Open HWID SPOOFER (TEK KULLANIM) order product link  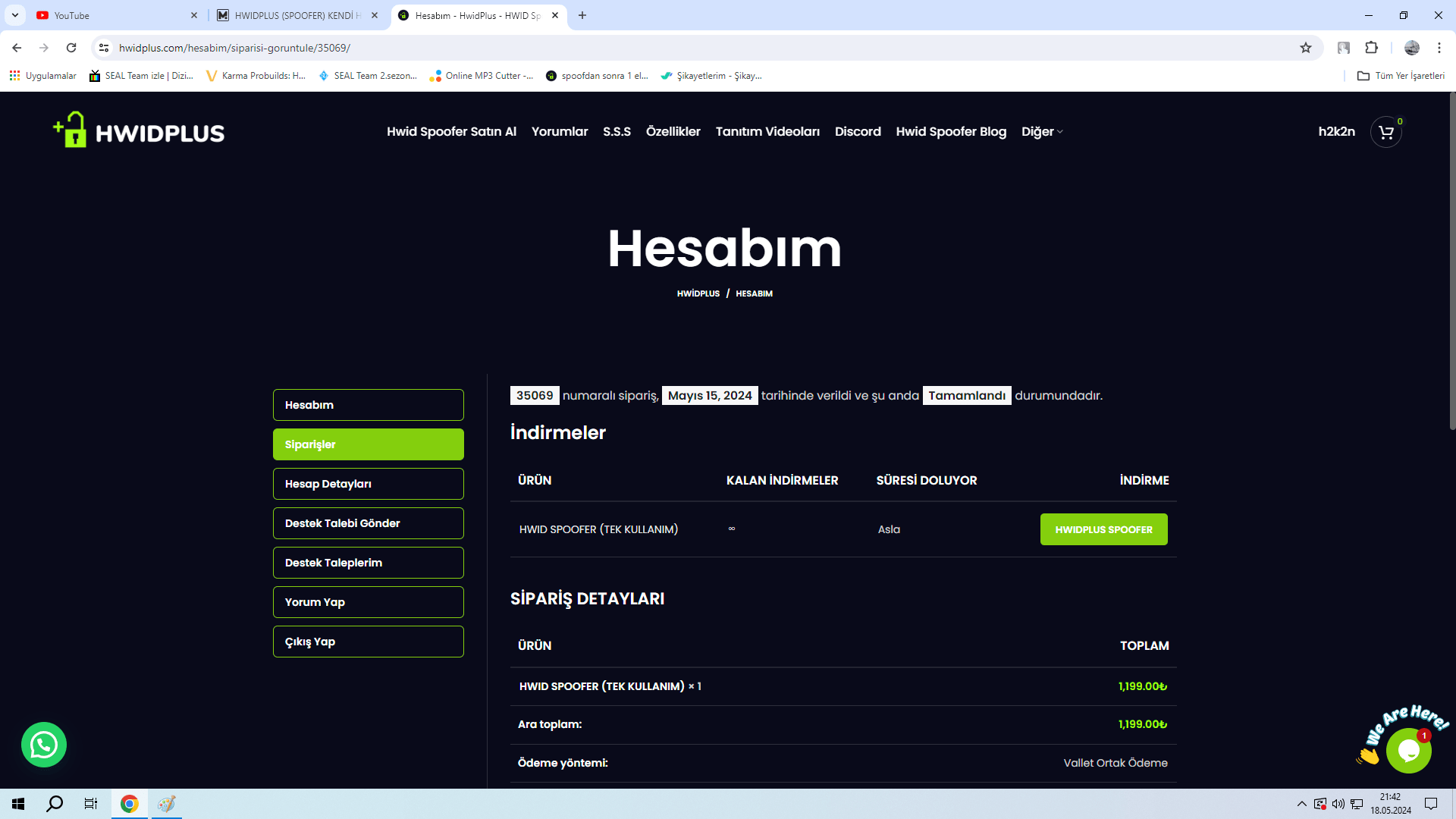[602, 686]
